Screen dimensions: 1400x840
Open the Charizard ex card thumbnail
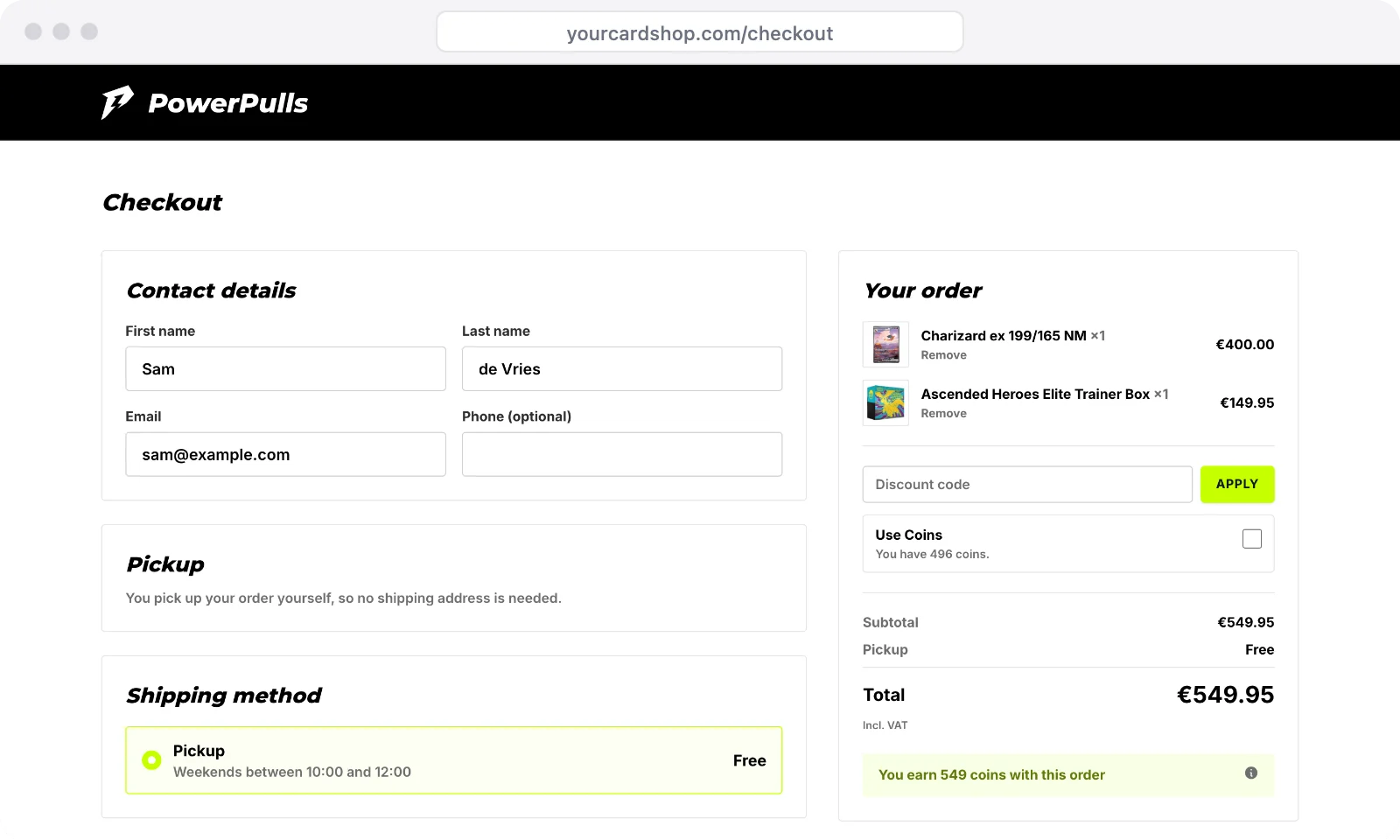[885, 344]
